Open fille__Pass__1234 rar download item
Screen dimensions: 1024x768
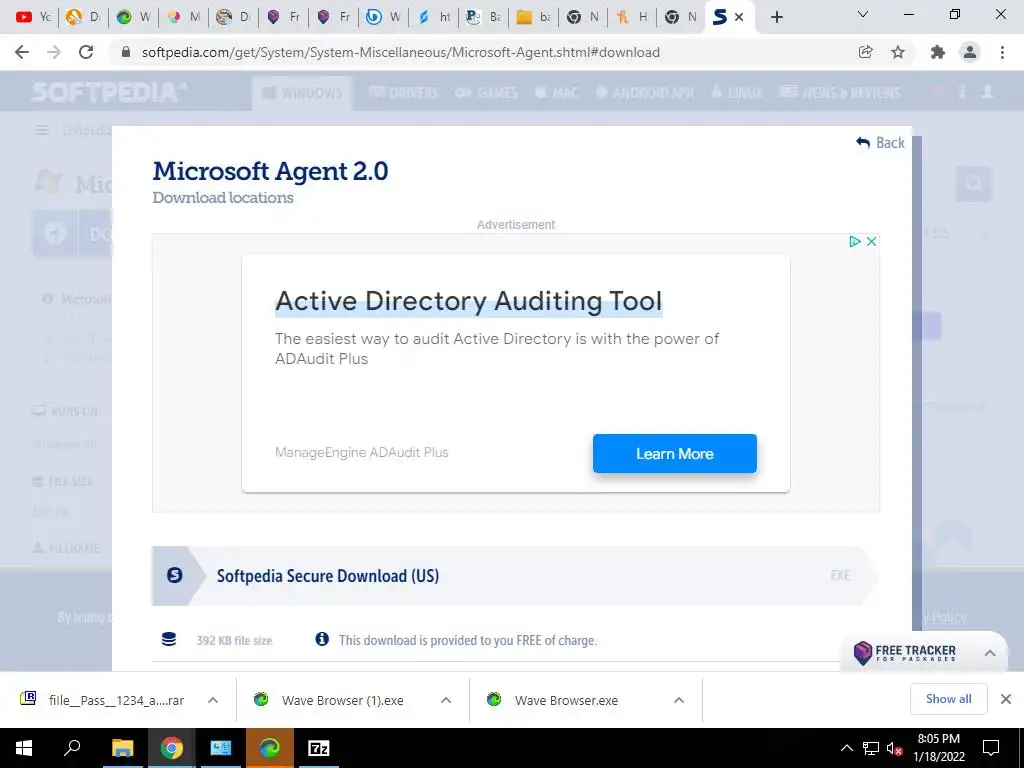103,700
